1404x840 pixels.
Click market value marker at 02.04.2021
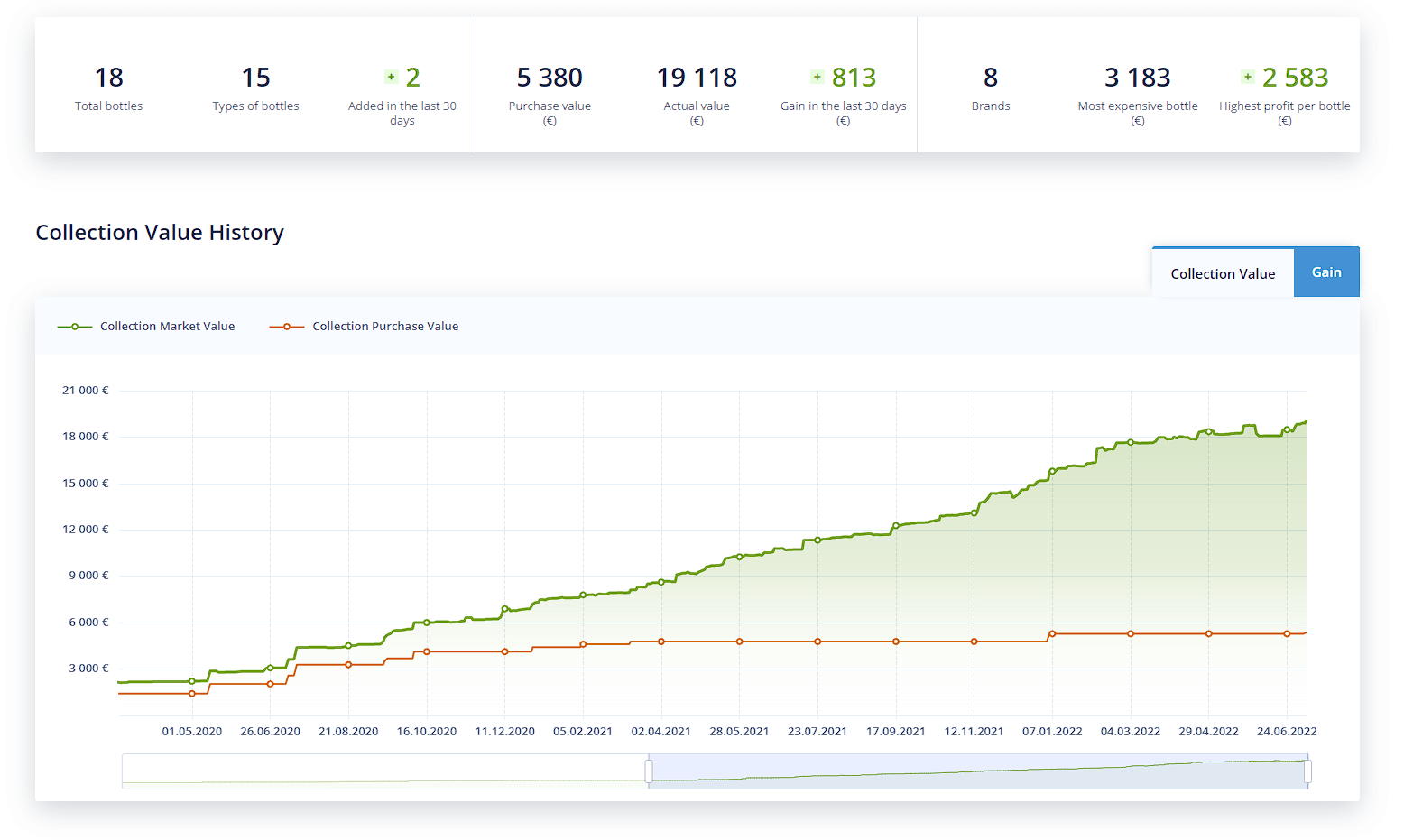[x=661, y=582]
